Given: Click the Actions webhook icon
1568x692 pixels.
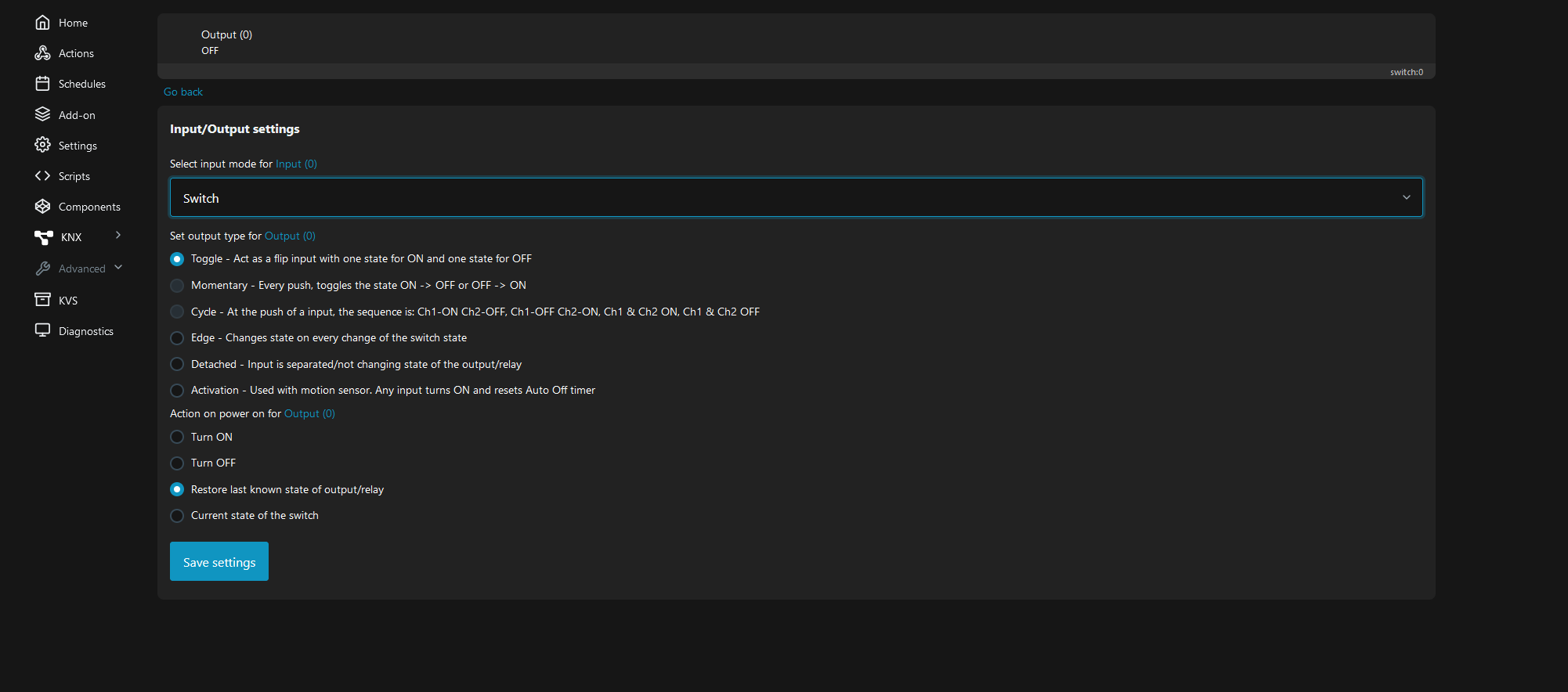Looking at the screenshot, I should (x=42, y=53).
